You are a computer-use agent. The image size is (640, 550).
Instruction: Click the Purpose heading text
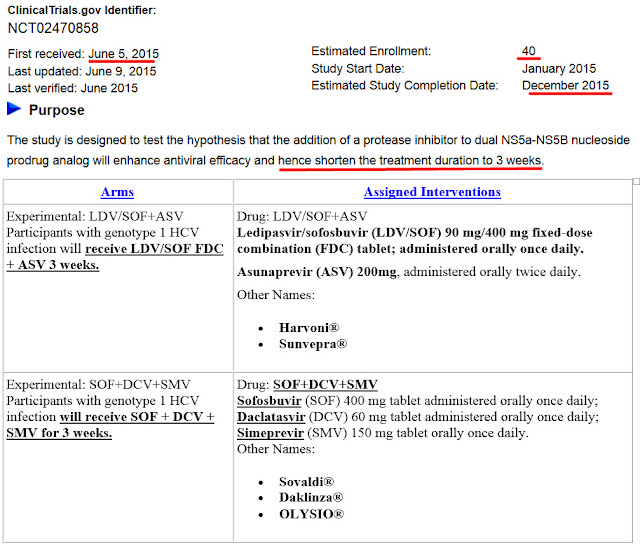tap(57, 110)
